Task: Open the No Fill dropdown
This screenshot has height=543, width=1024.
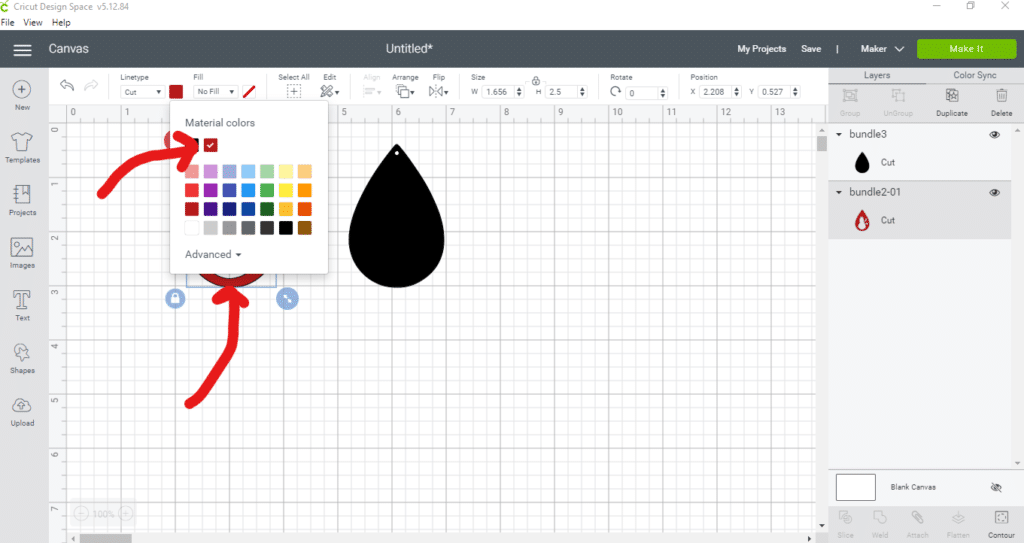Action: [x=216, y=92]
